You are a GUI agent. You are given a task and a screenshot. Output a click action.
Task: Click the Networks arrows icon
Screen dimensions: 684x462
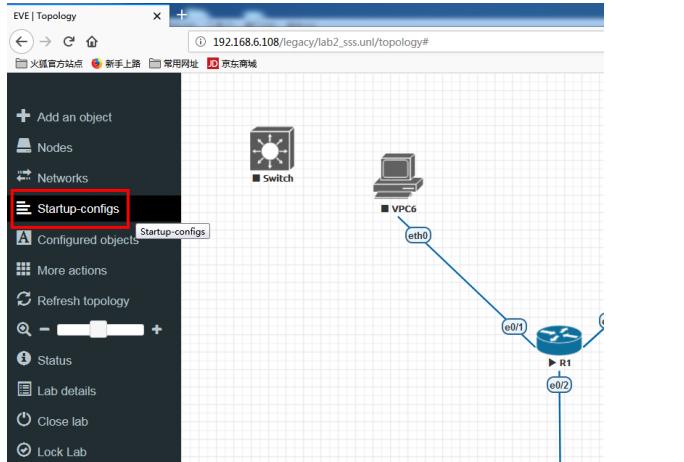[x=24, y=176]
